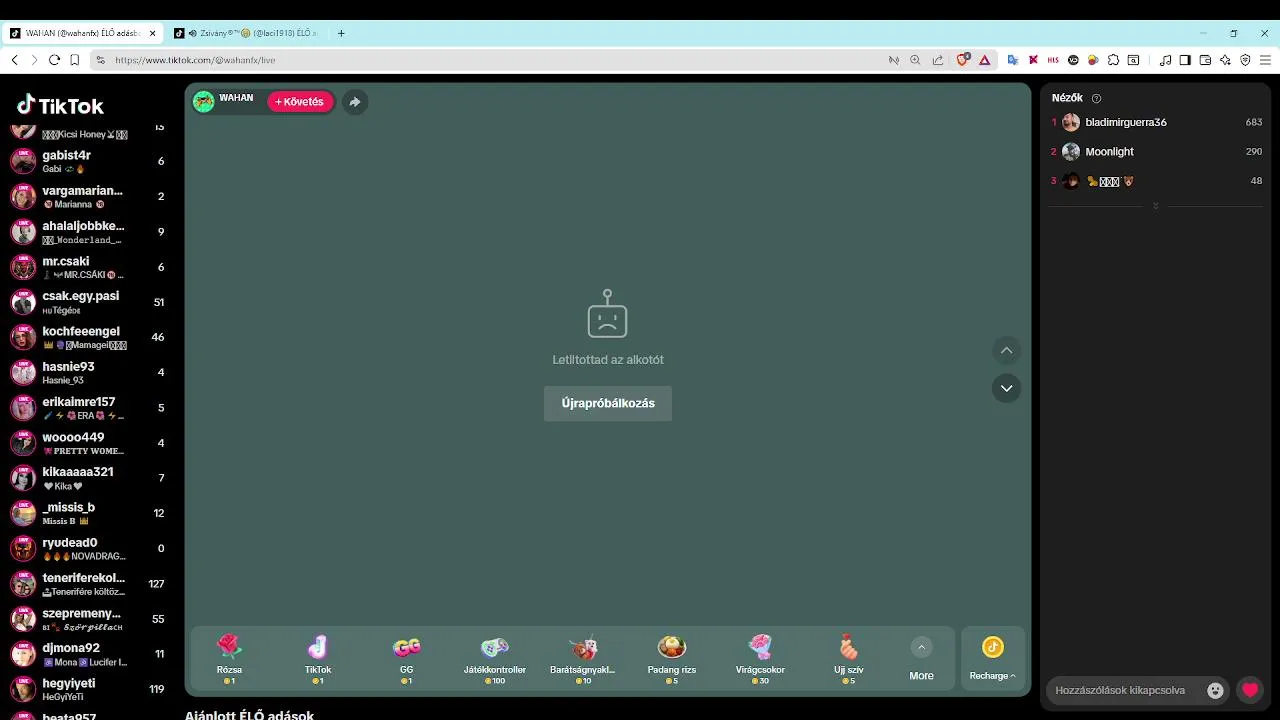The image size is (1280, 720).
Task: Click the heart like button in chat
Action: click(x=1250, y=690)
